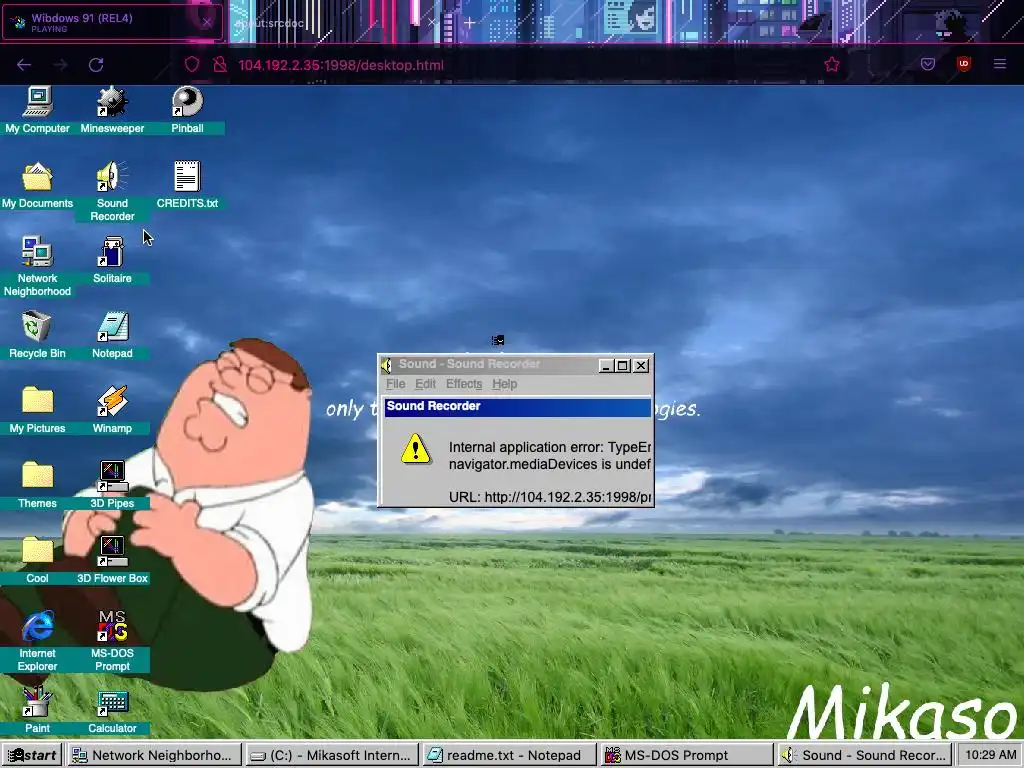This screenshot has width=1024, height=768.
Task: Start the 3D Pipes shortcut
Action: coord(112,485)
